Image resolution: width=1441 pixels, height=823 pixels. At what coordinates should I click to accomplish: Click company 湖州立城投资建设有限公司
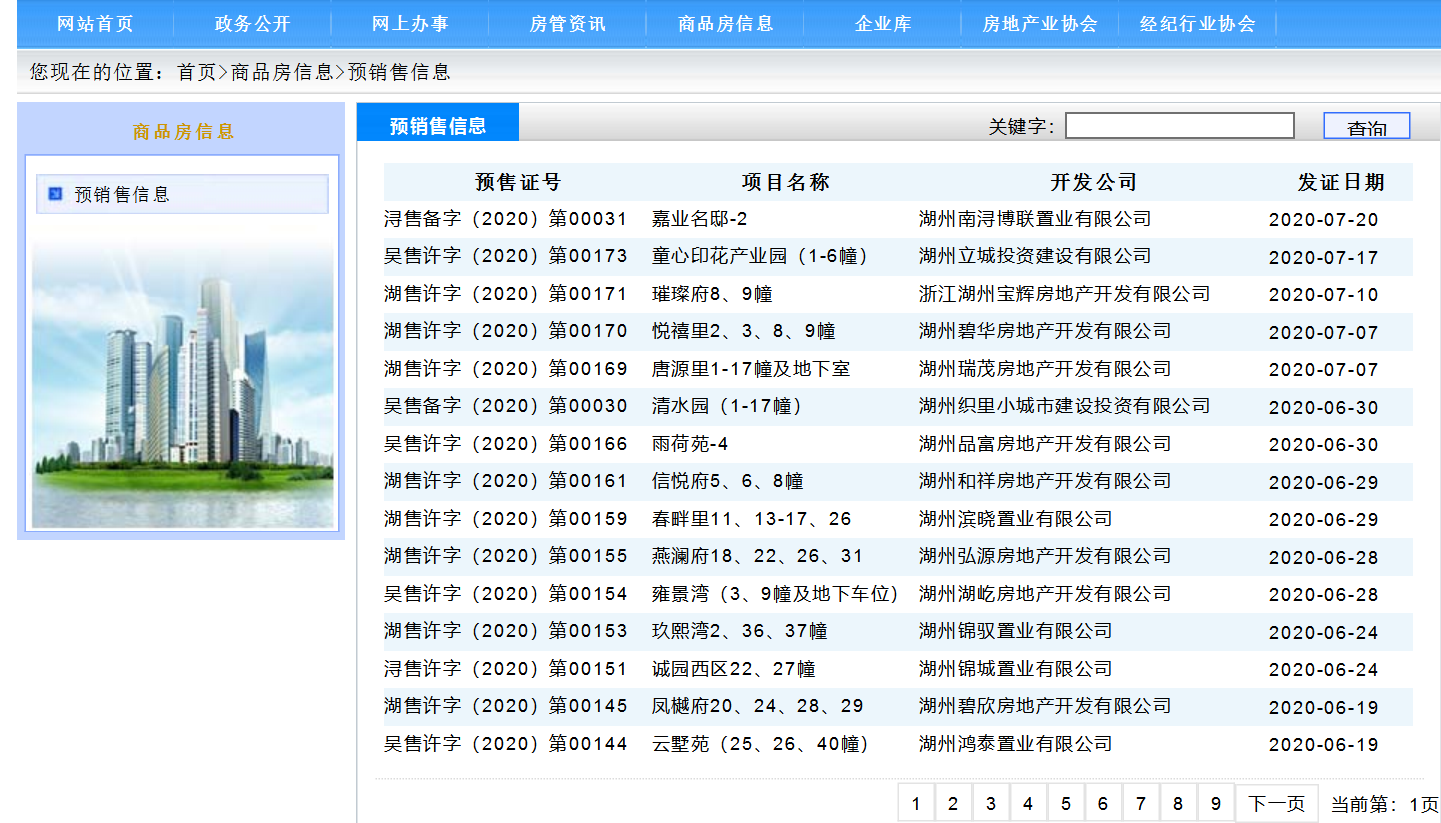point(1035,256)
